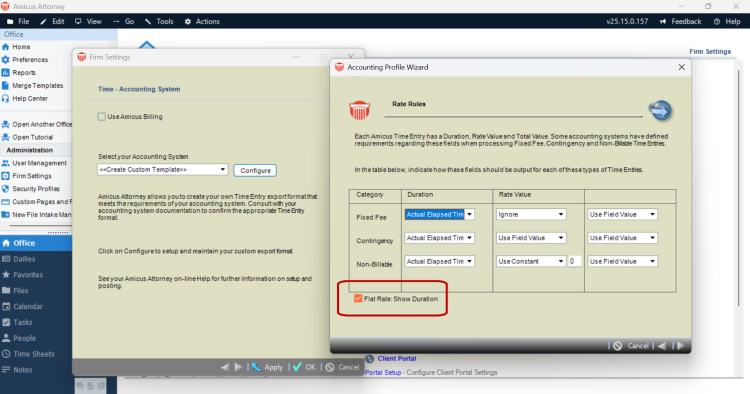The height and width of the screenshot is (394, 750).
Task: Open the Home icon in sidebar
Action: click(x=6, y=47)
